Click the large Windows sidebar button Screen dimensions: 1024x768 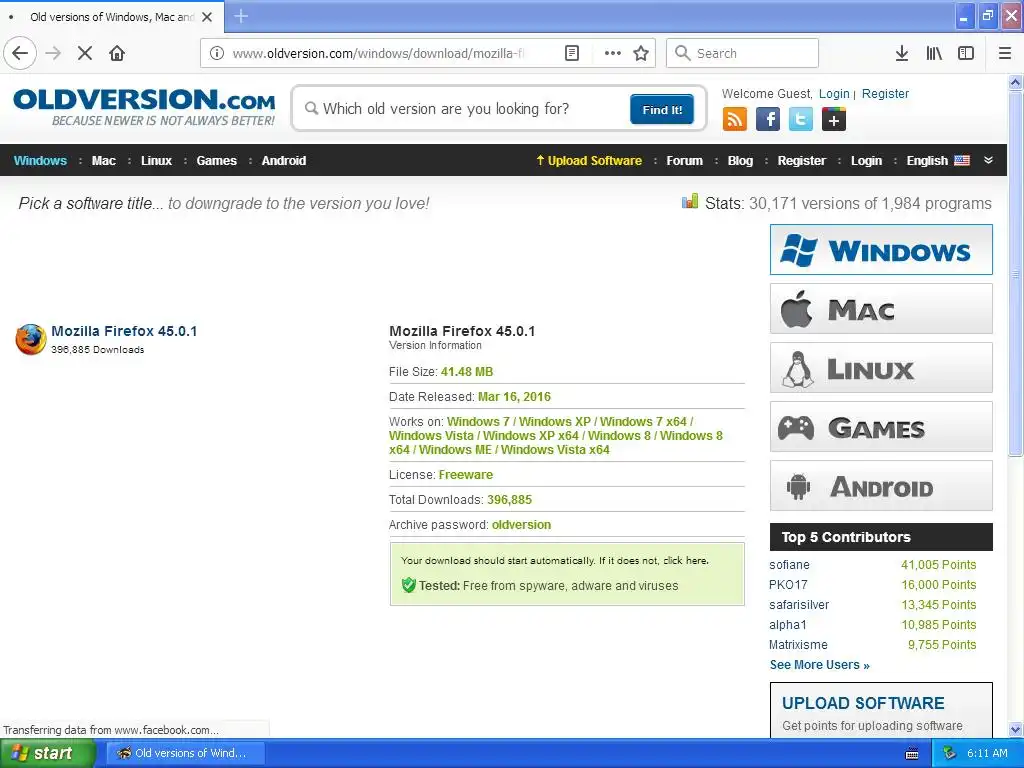coord(881,249)
